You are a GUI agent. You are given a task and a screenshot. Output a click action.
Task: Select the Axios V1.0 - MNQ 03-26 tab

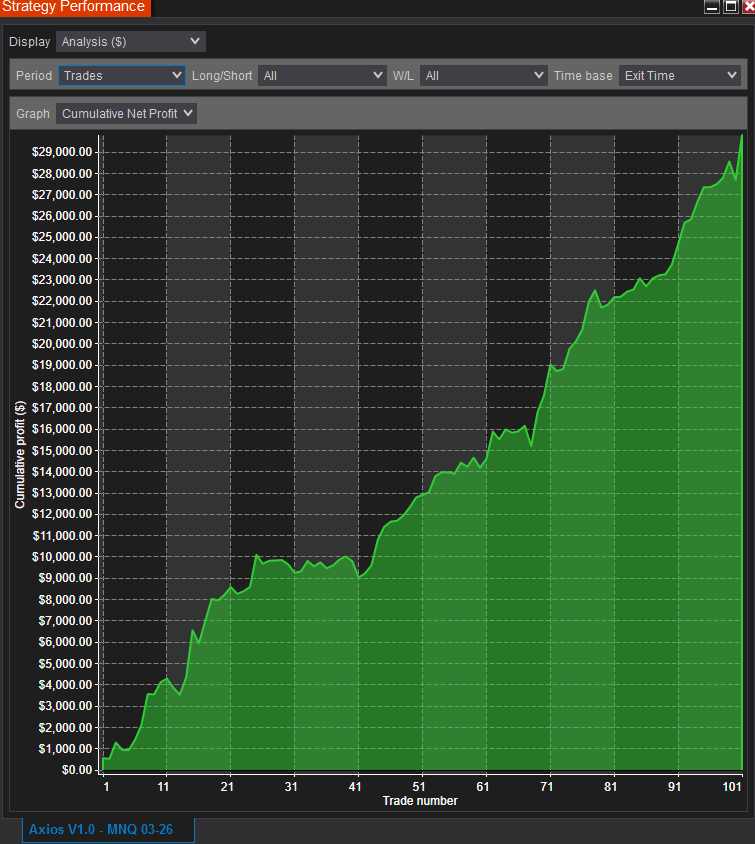[108, 830]
